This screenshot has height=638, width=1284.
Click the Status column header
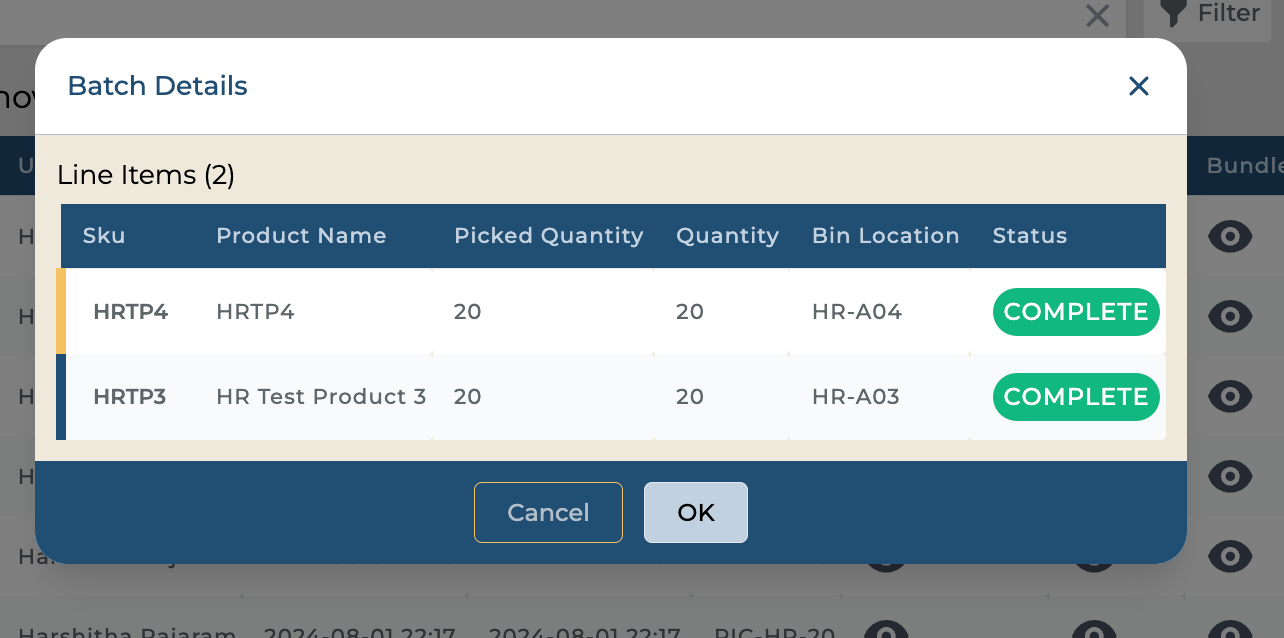tap(1029, 236)
